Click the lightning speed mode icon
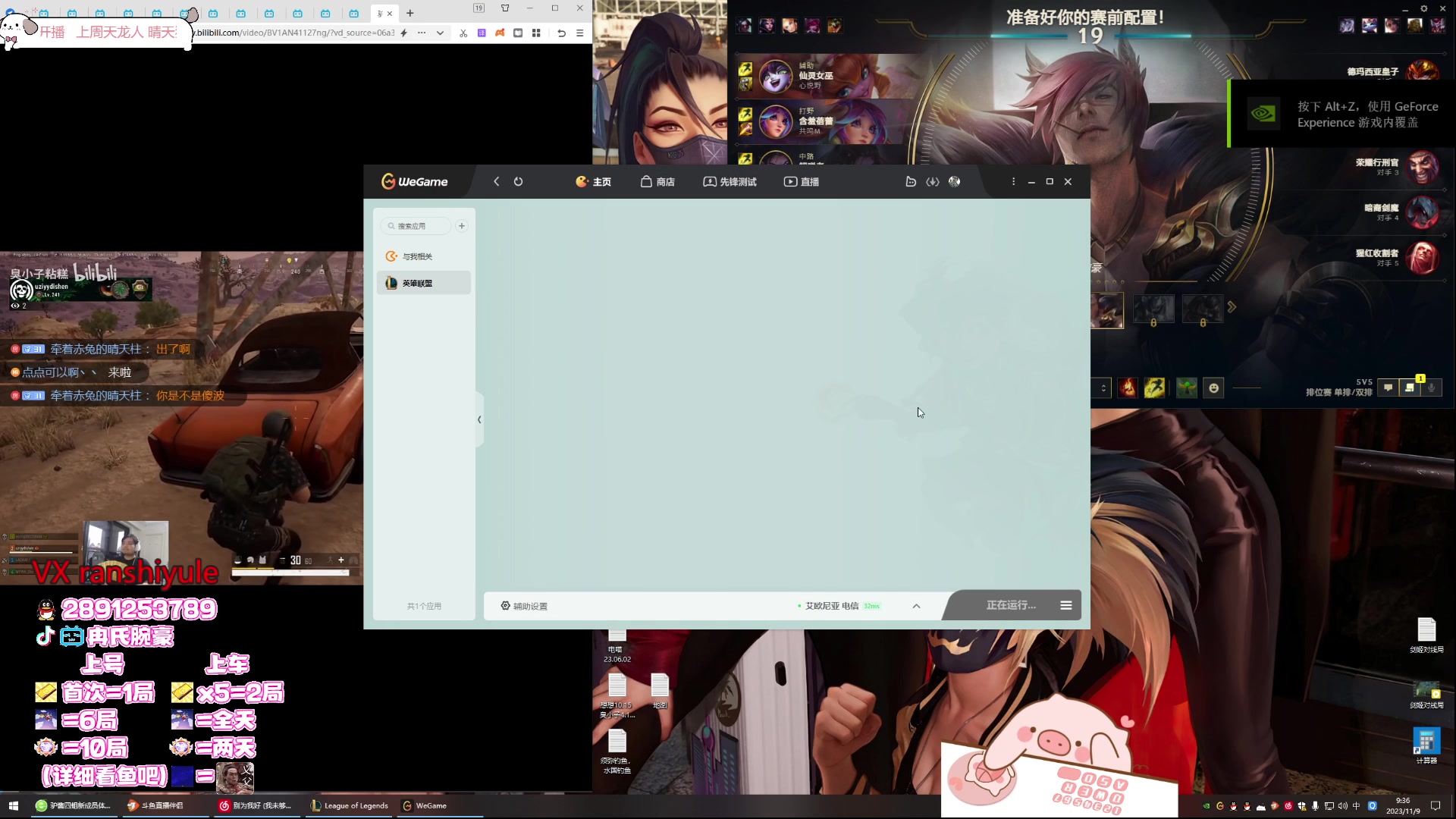The width and height of the screenshot is (1456, 819). click(404, 33)
